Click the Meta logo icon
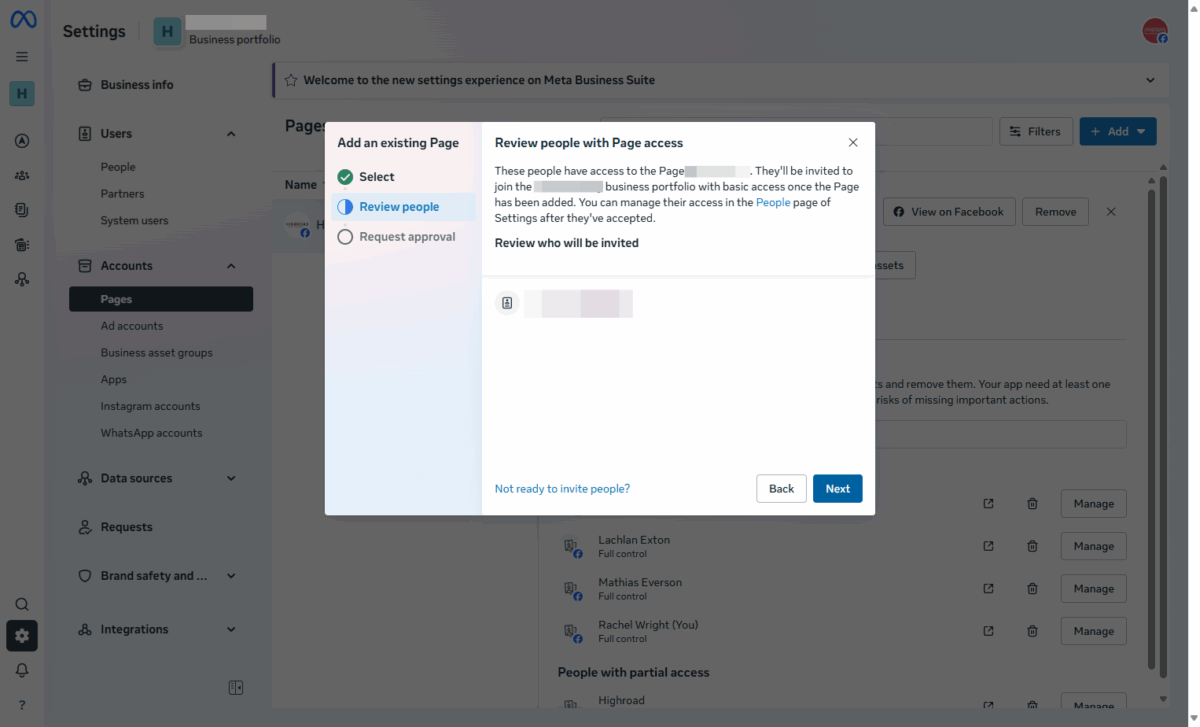1200x727 pixels. click(x=22, y=21)
